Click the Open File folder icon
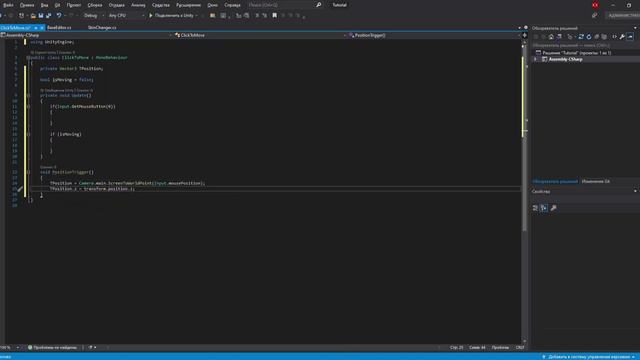 (x=33, y=16)
